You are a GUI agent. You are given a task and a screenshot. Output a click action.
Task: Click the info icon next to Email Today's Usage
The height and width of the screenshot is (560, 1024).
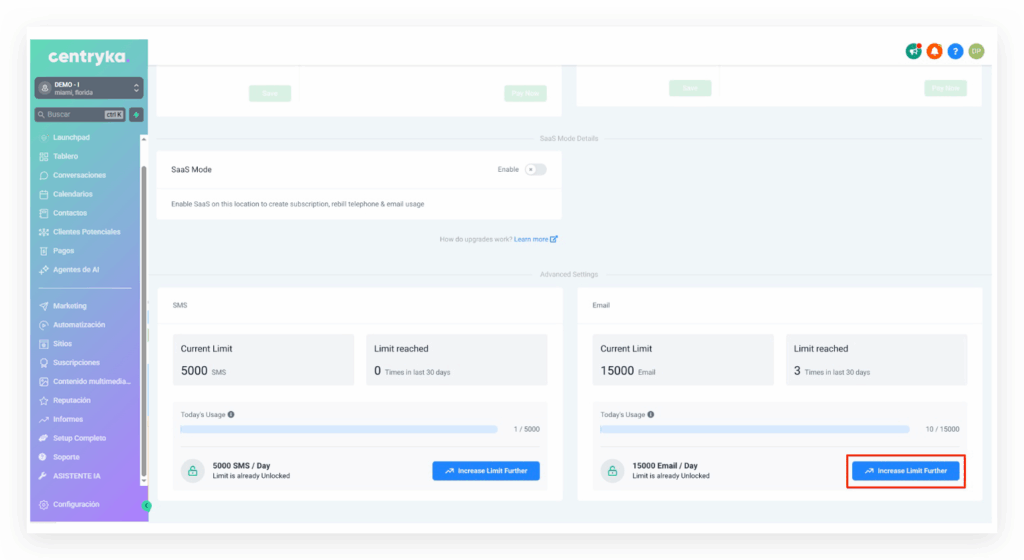pyautogui.click(x=651, y=414)
